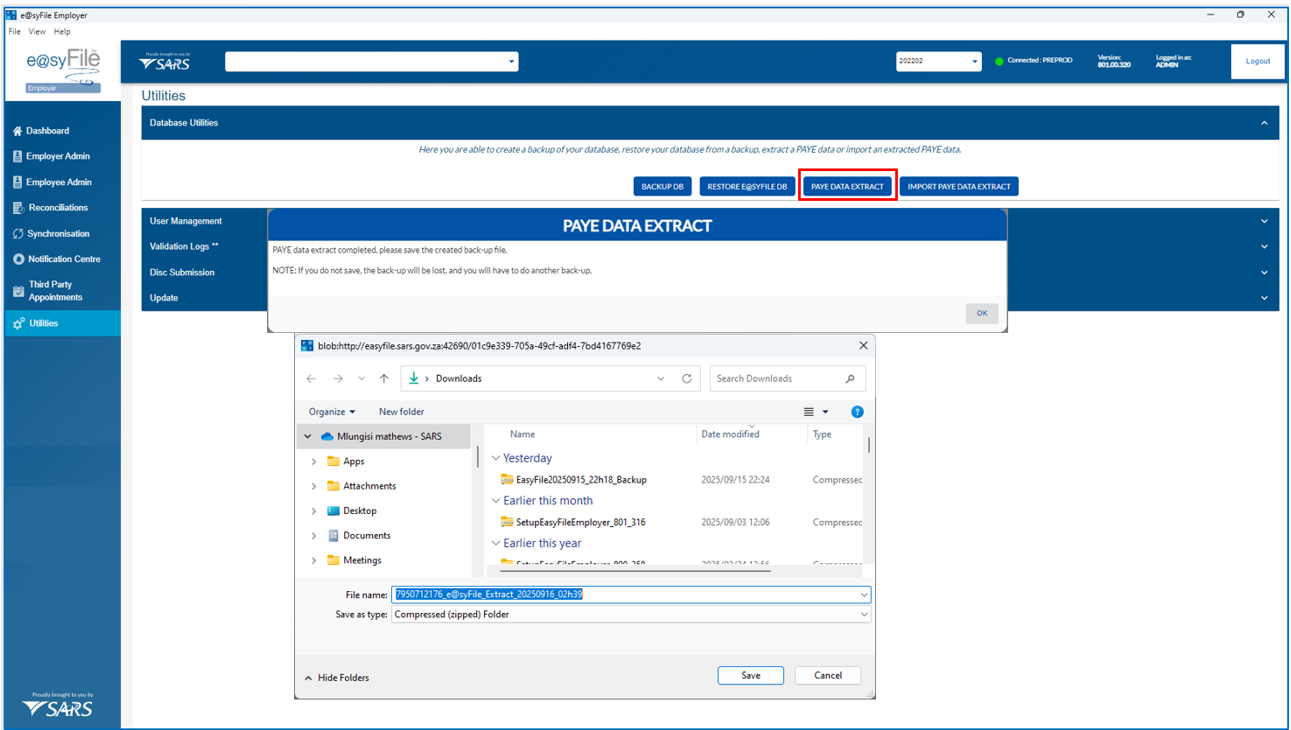Open the File menu
The image size is (1291, 730).
[14, 32]
